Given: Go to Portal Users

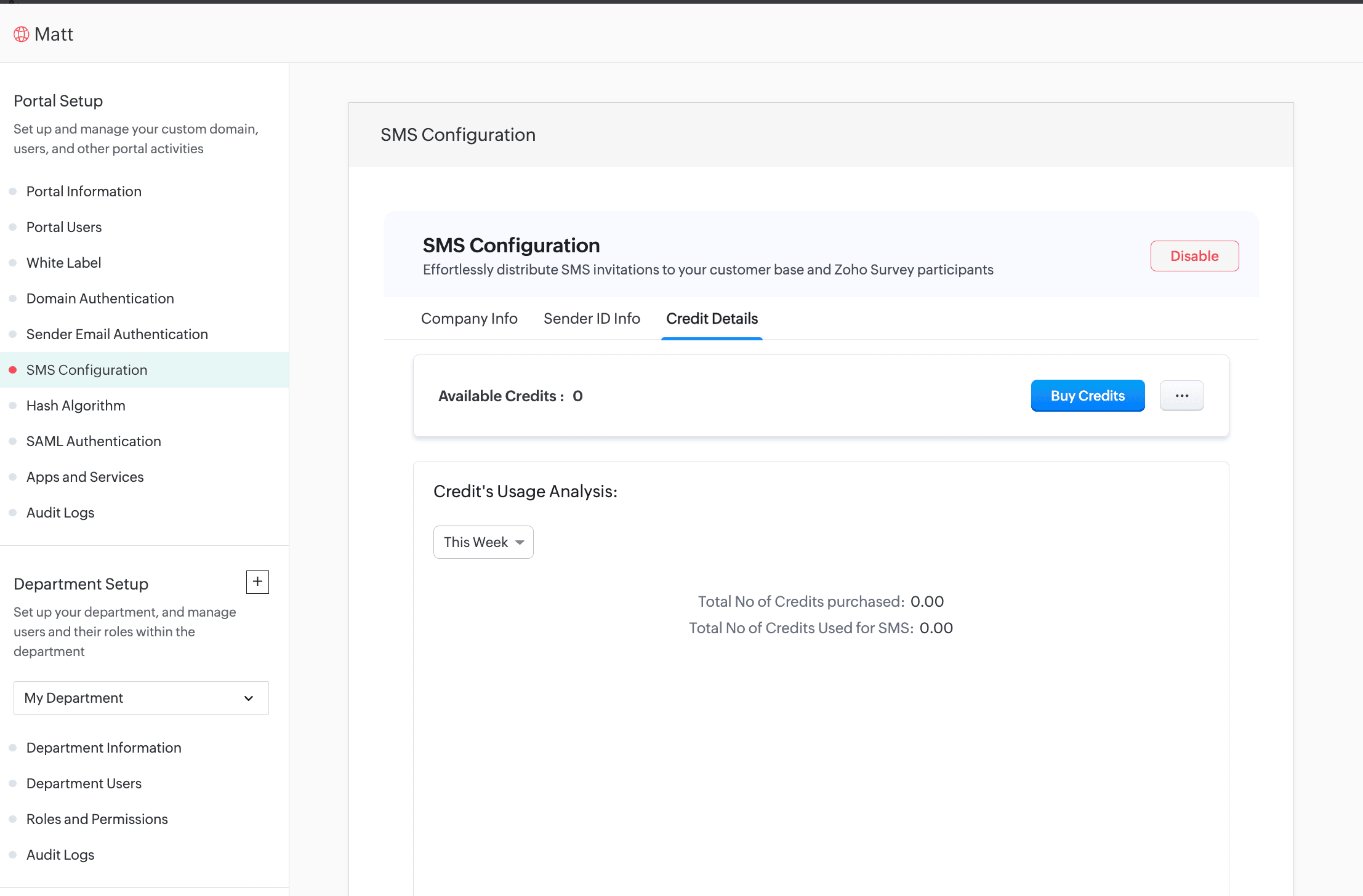Looking at the screenshot, I should tap(64, 227).
